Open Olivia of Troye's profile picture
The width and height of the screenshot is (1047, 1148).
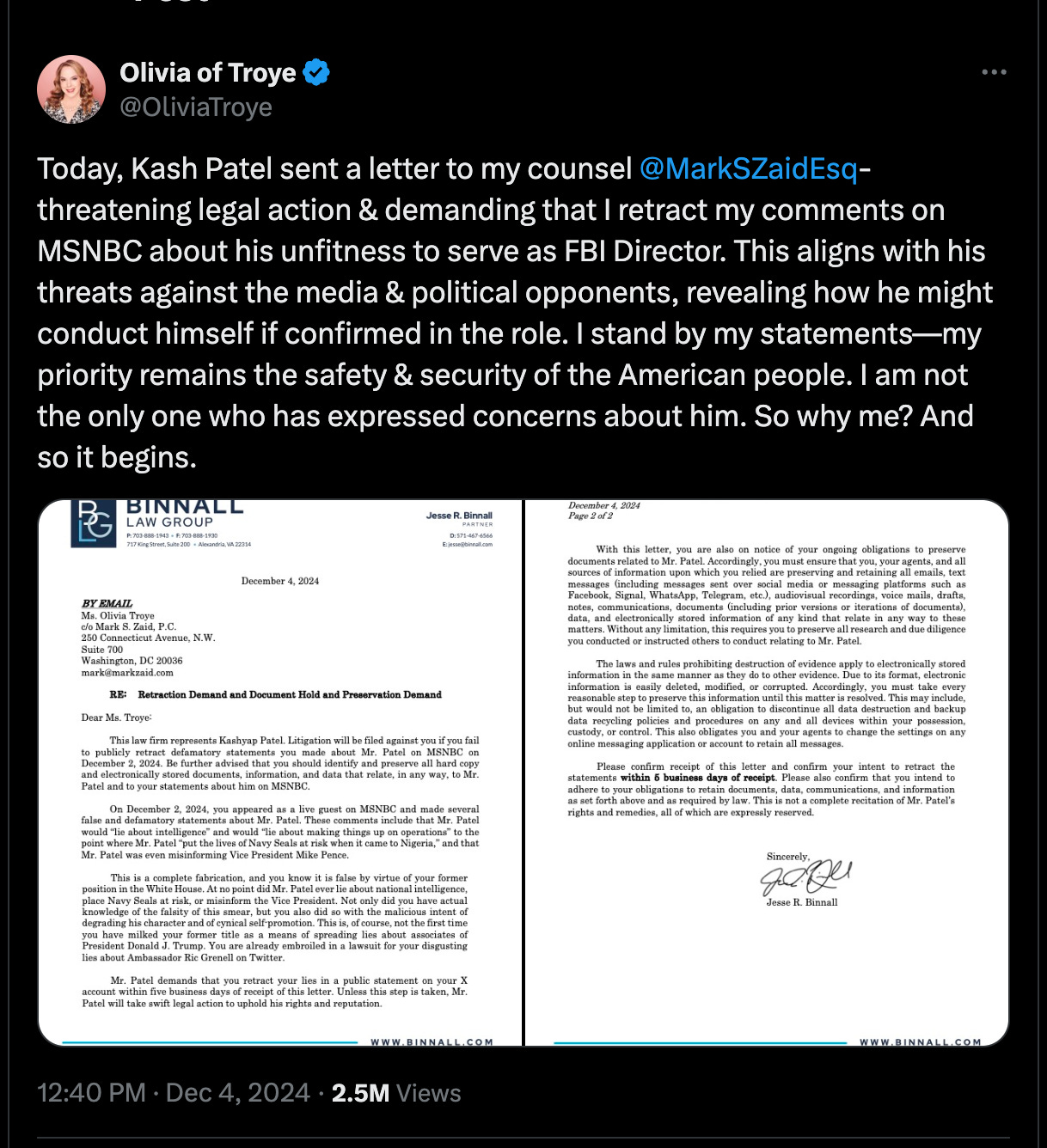point(70,89)
